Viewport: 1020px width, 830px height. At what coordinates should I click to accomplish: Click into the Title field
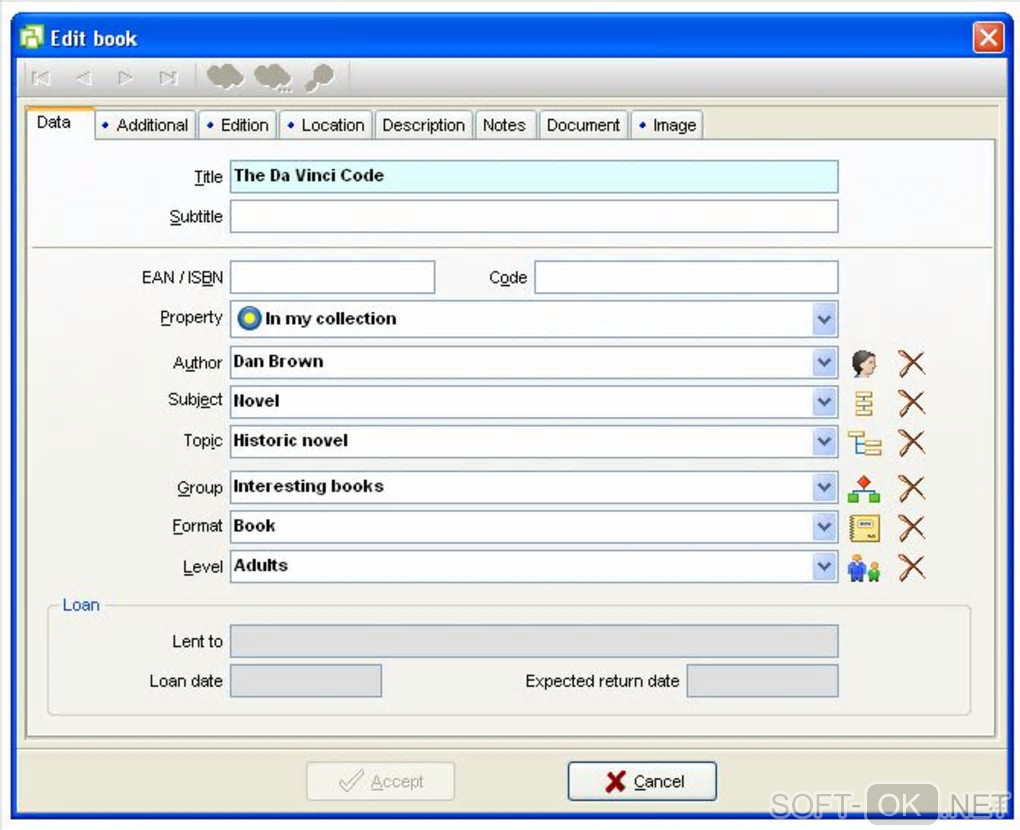[x=534, y=176]
